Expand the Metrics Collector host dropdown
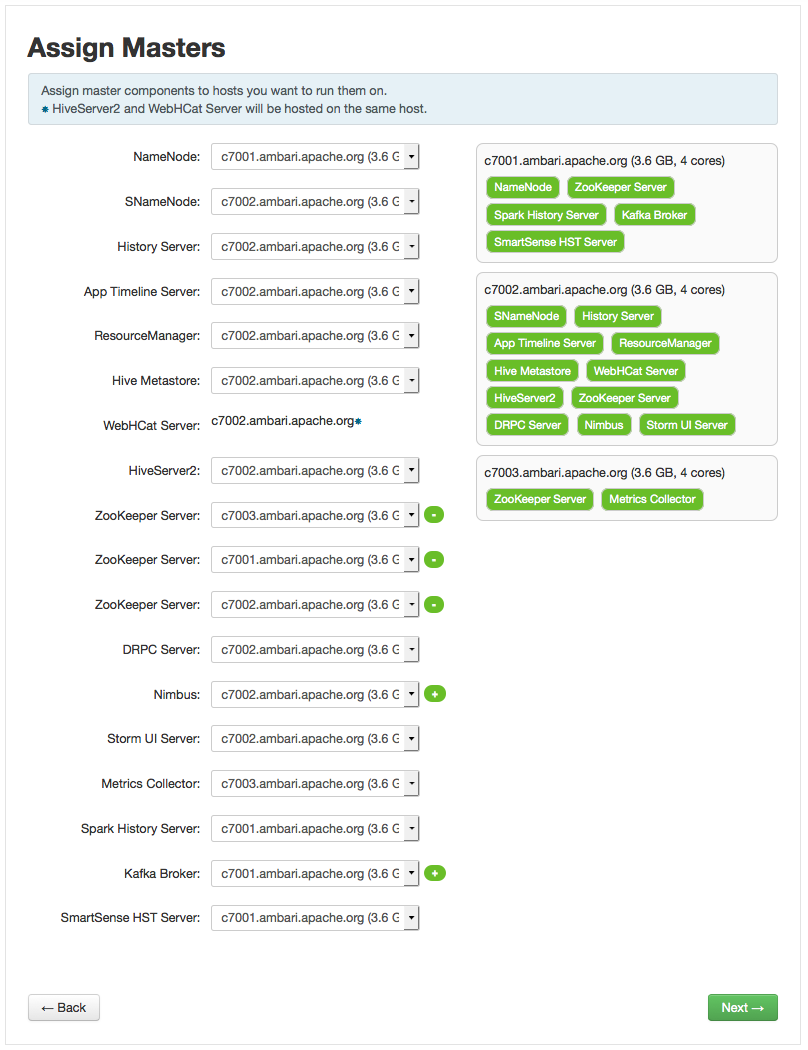808x1050 pixels. (x=315, y=783)
